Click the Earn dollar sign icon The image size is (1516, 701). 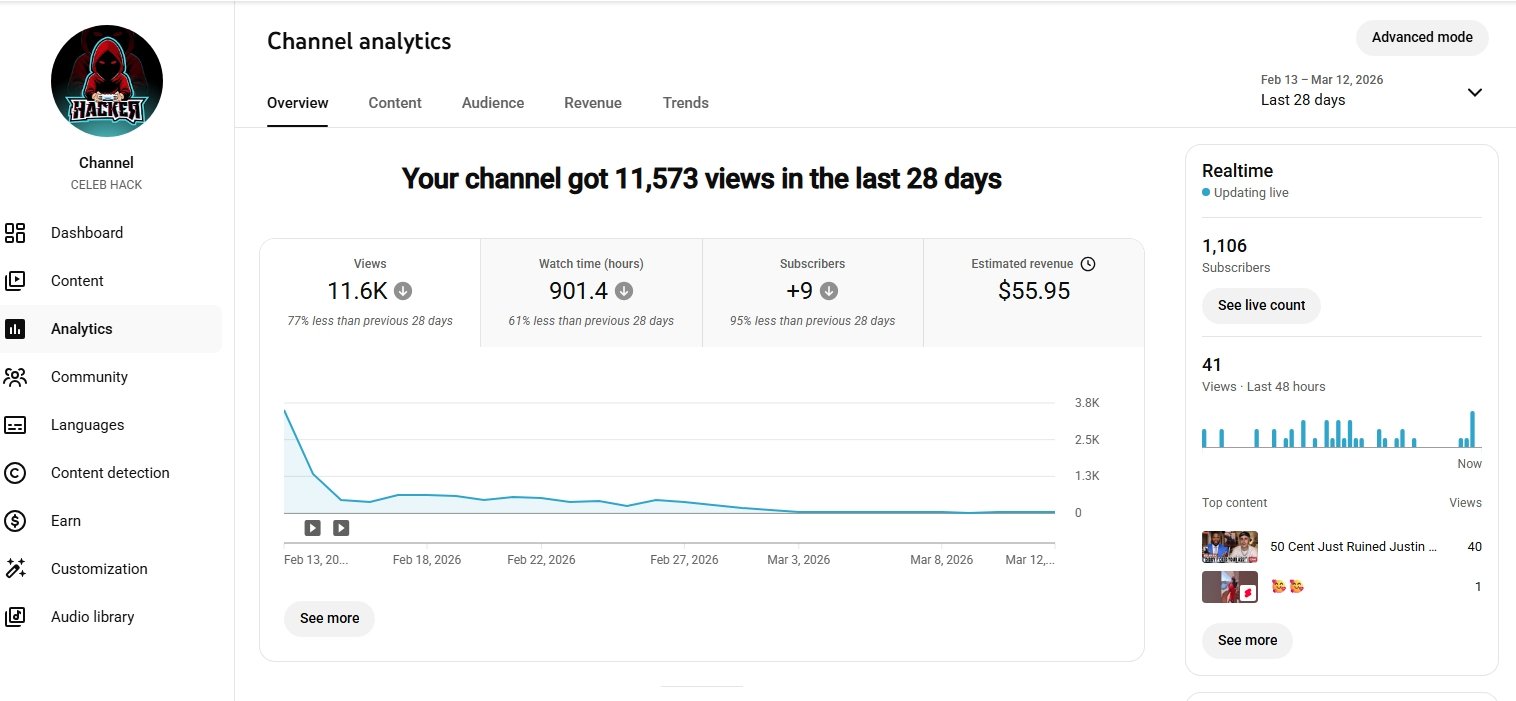pyautogui.click(x=15, y=521)
